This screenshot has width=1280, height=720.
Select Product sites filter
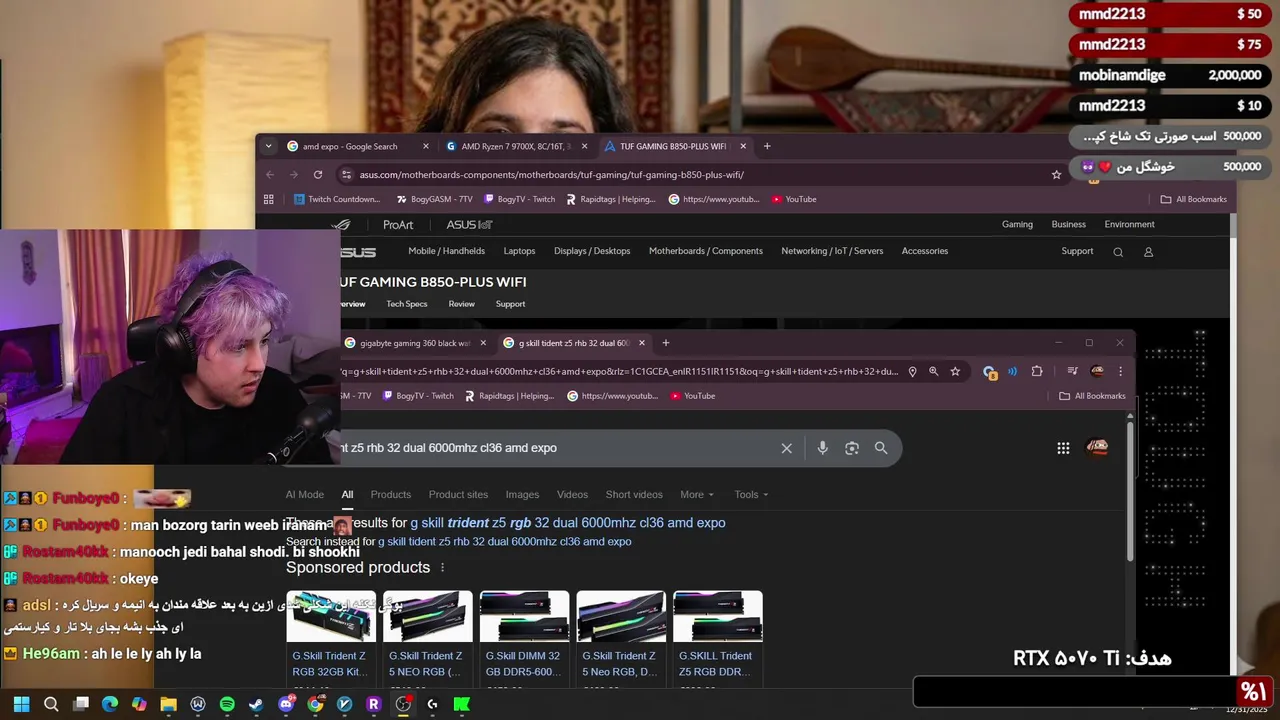click(x=458, y=495)
